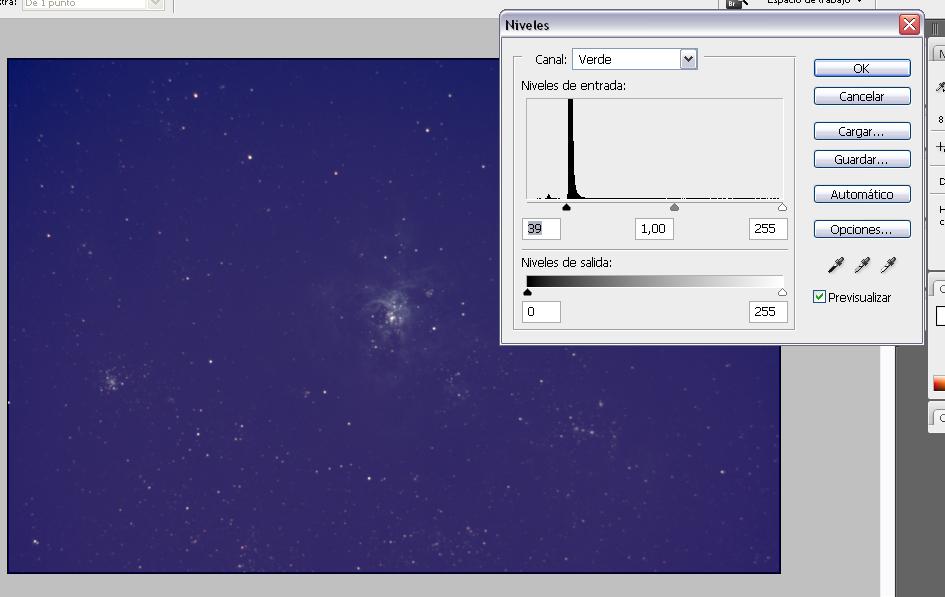Click Guardar... to save the levels
945x597 pixels.
[x=862, y=160]
